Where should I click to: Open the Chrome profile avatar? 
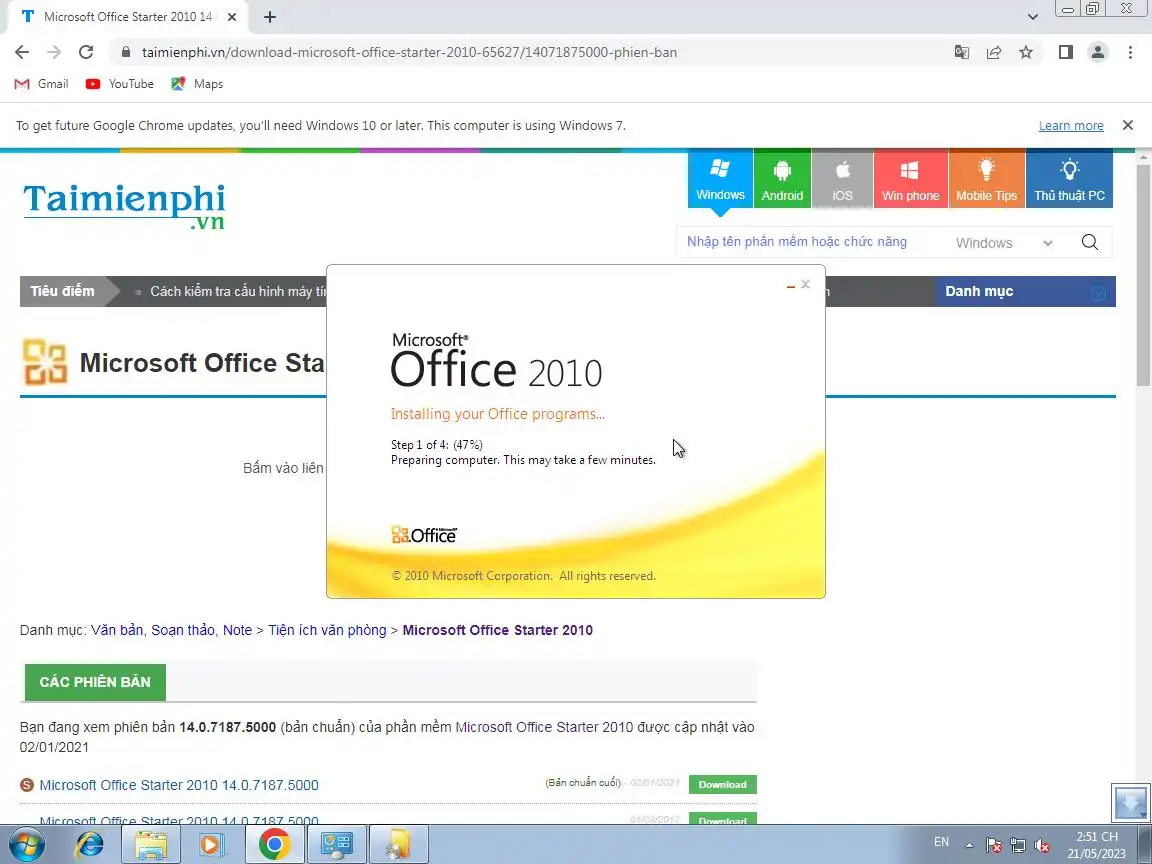pyautogui.click(x=1098, y=52)
